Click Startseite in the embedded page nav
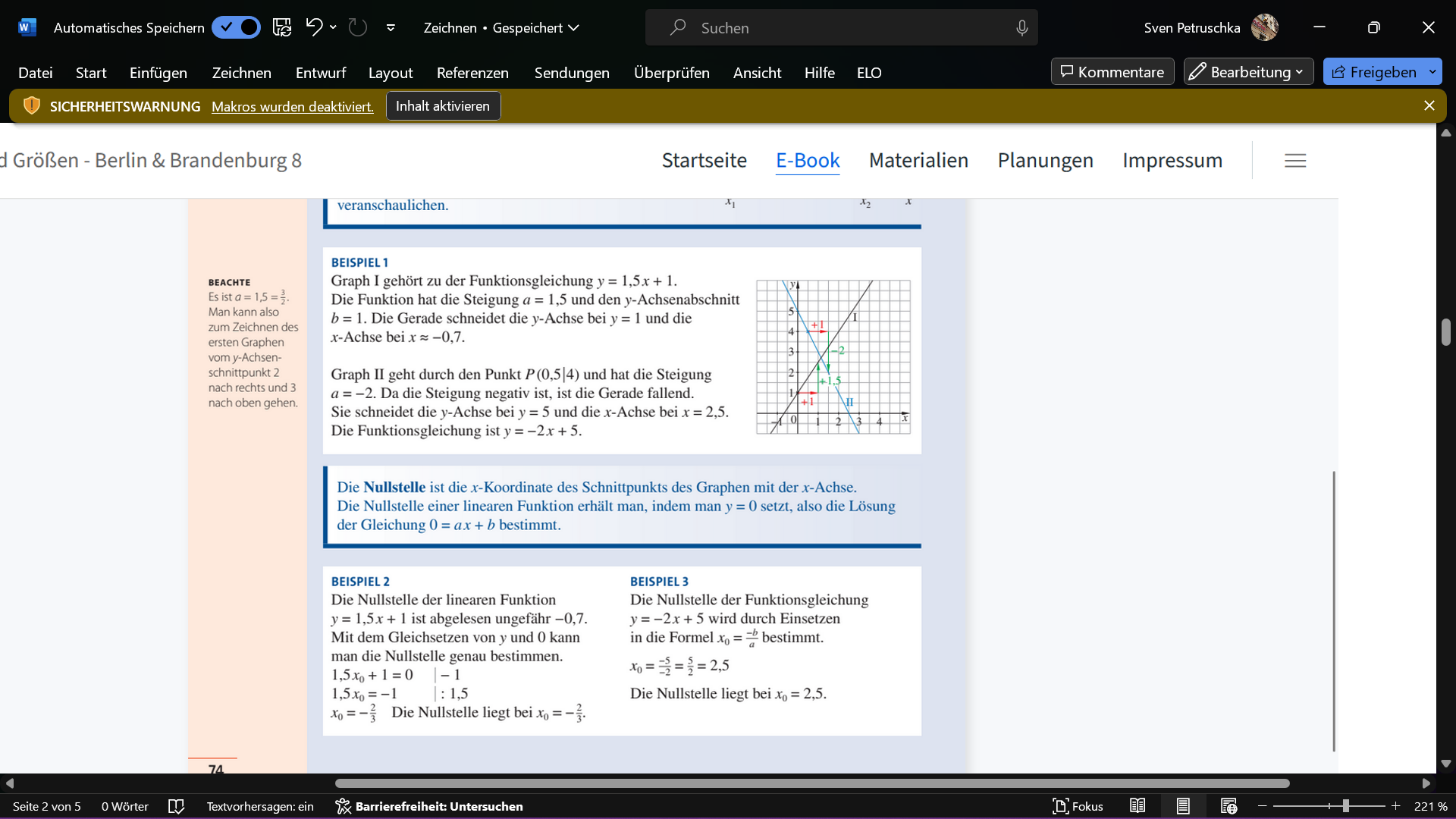This screenshot has height=819, width=1456. (x=704, y=160)
